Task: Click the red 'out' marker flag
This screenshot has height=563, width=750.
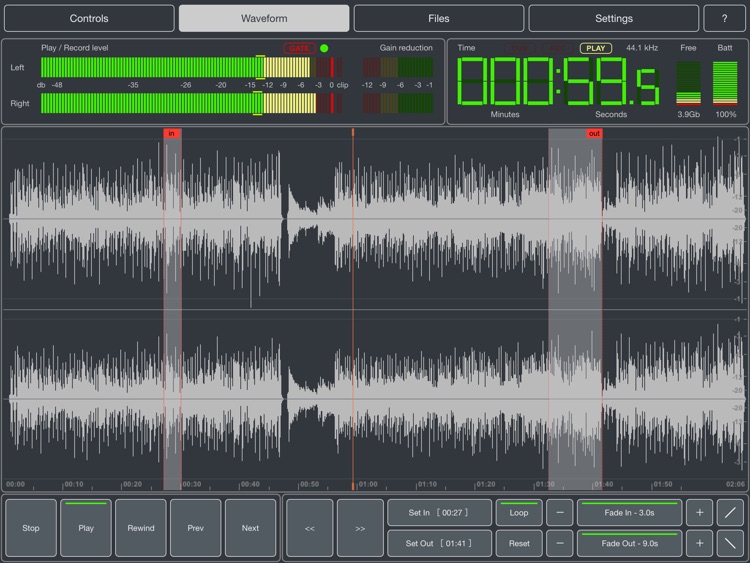Action: (594, 133)
